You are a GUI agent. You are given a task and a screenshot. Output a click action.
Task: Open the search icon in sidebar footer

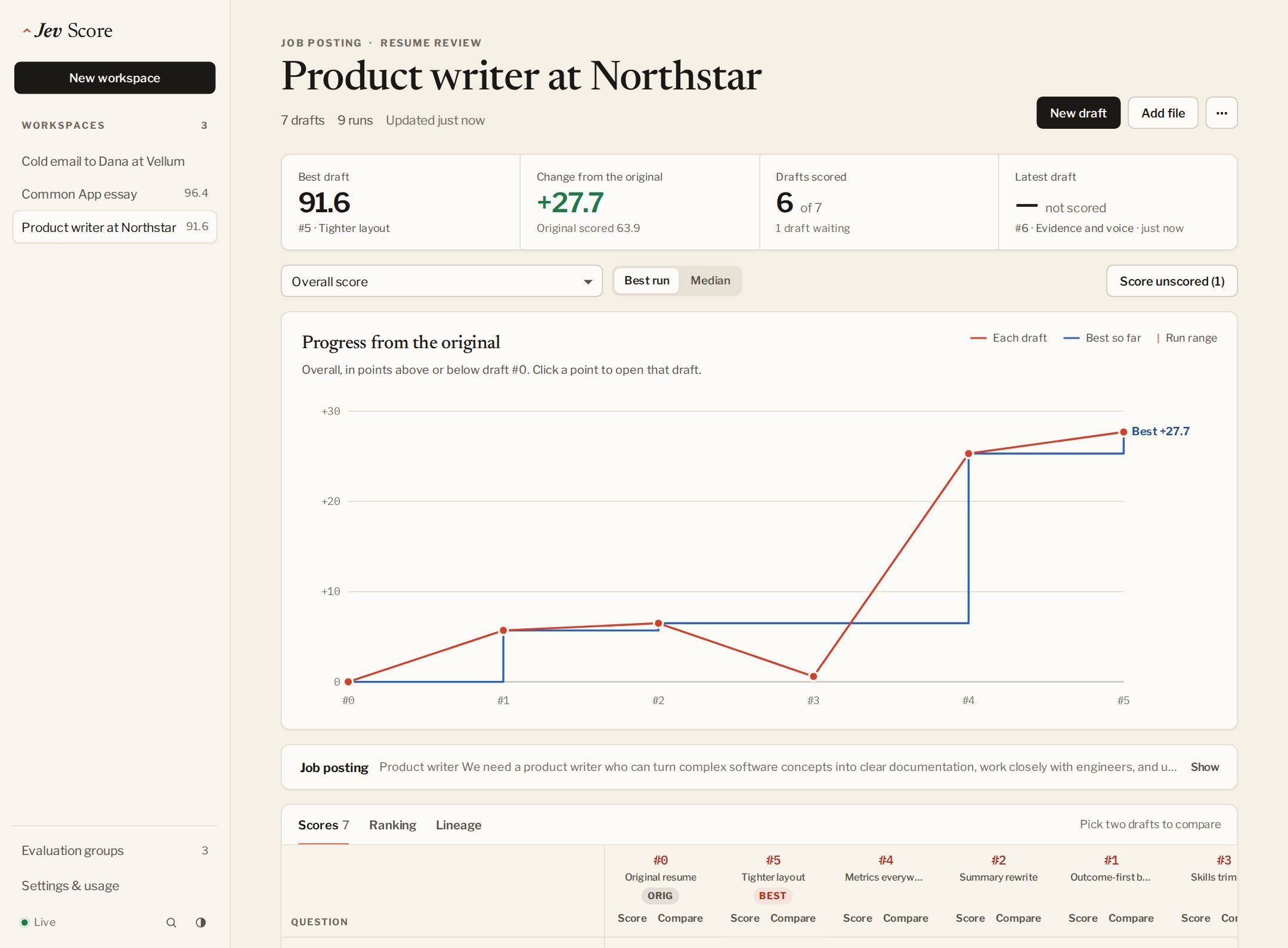click(171, 922)
